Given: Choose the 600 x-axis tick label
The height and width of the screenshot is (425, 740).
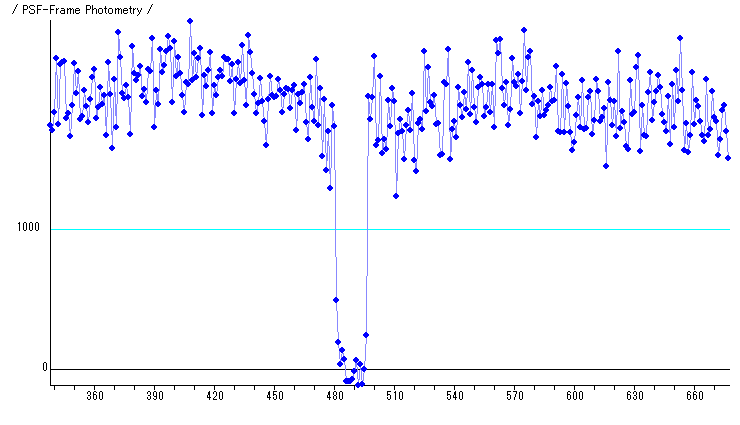Looking at the screenshot, I should pyautogui.click(x=575, y=397).
